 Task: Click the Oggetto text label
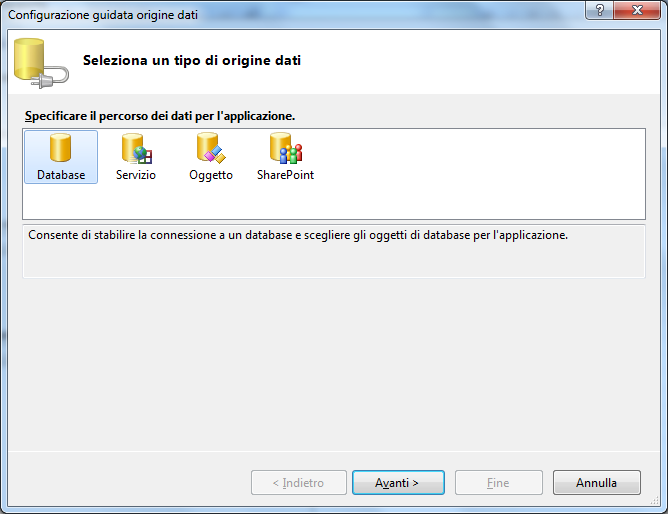(x=211, y=175)
